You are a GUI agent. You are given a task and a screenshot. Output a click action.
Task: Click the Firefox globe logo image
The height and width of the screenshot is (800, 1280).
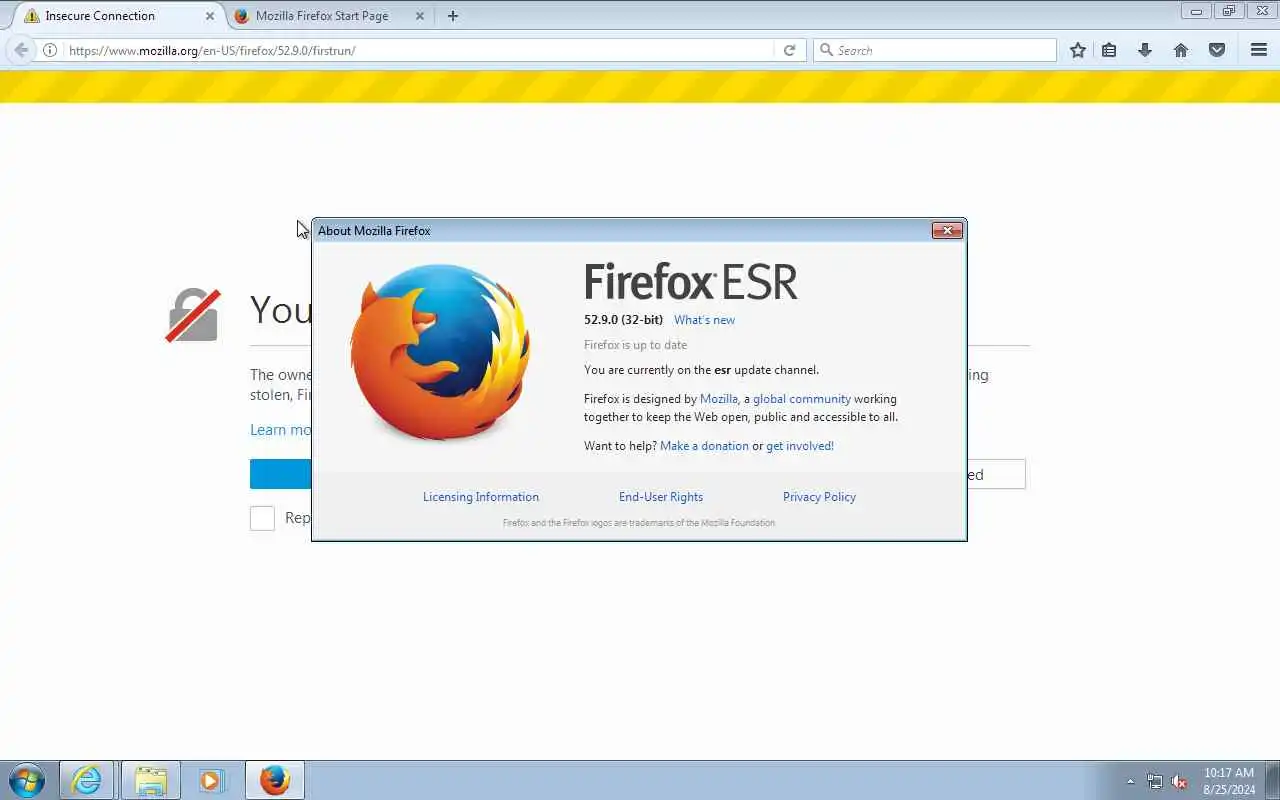click(440, 352)
